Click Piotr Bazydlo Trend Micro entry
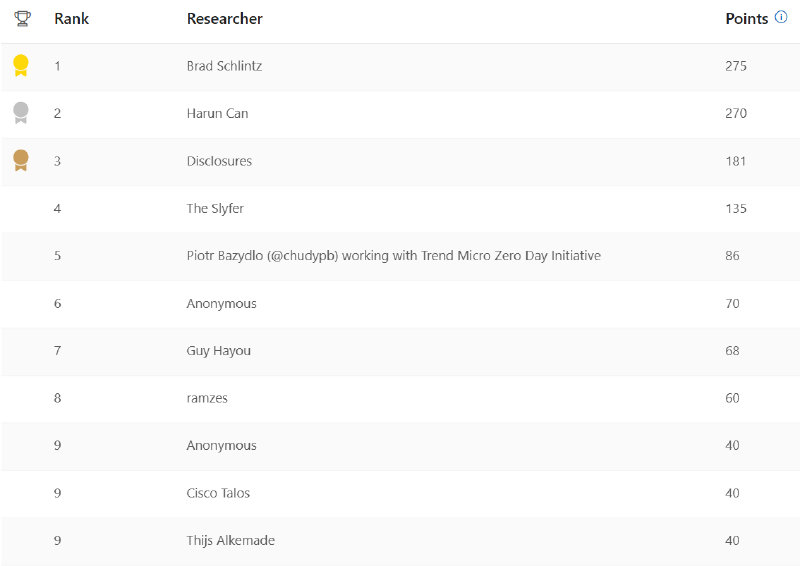Image resolution: width=800 pixels, height=566 pixels. (393, 256)
